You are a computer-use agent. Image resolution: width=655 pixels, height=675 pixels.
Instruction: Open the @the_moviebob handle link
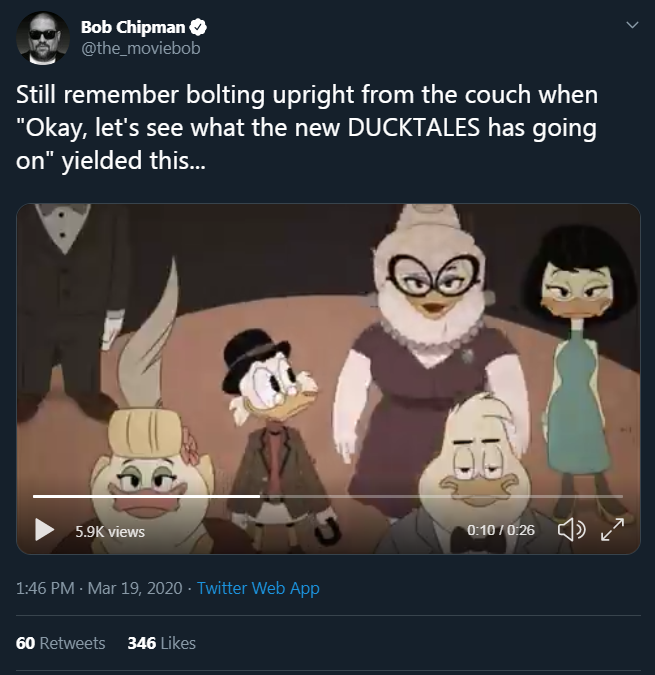(x=141, y=48)
